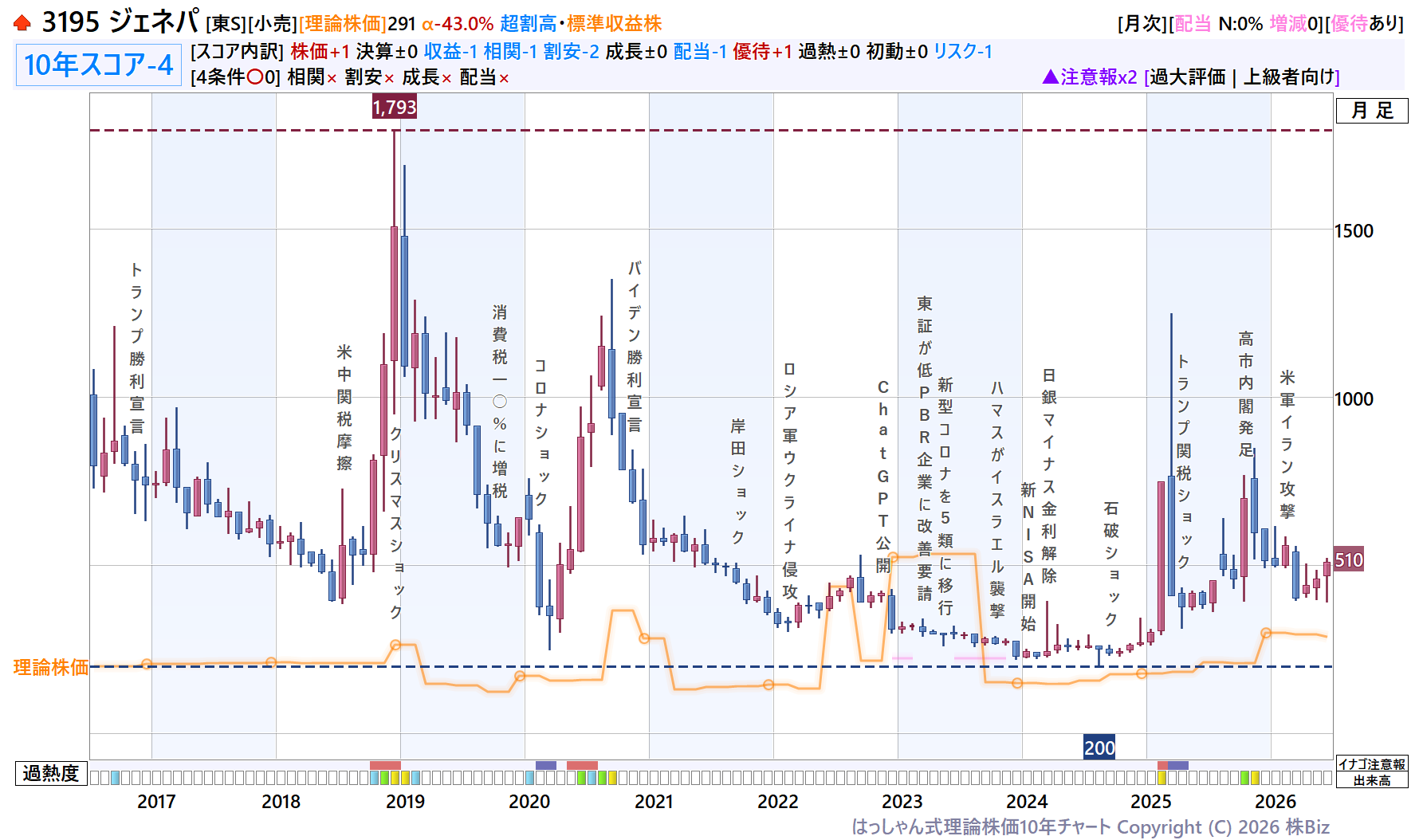The height and width of the screenshot is (840, 1419).
Task: Click the red circle in 4条件 indicator
Action: tap(255, 77)
